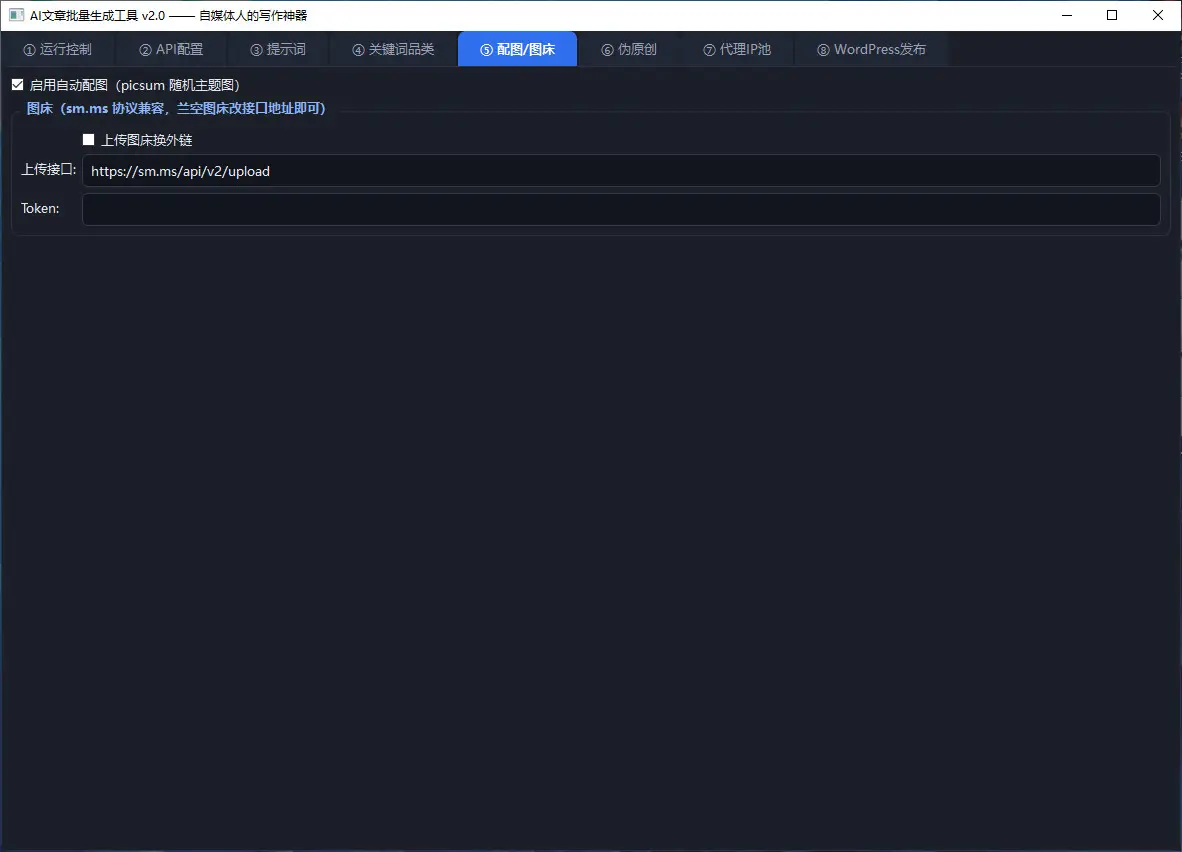The image size is (1182, 852).
Task: Click the 上传接口 URL input field
Action: click(621, 170)
